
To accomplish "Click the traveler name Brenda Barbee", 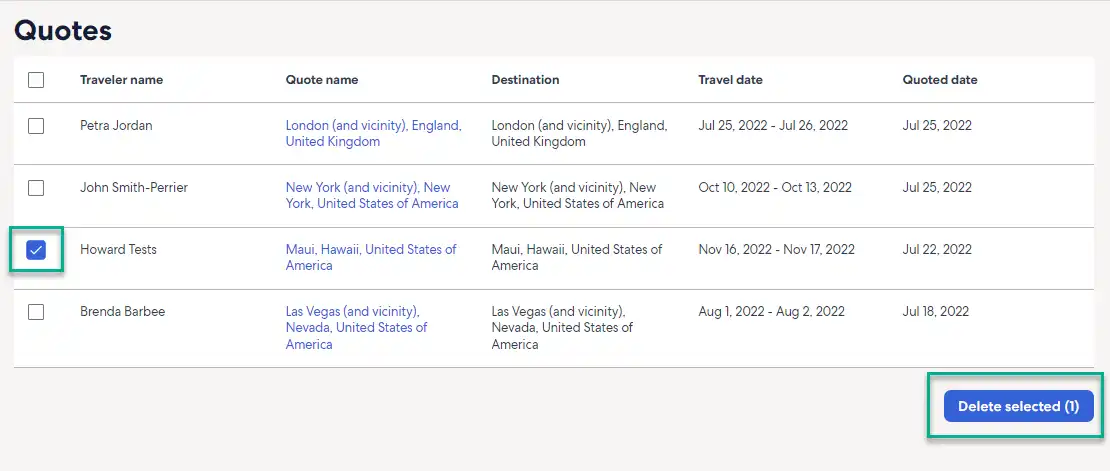I will pyautogui.click(x=122, y=311).
